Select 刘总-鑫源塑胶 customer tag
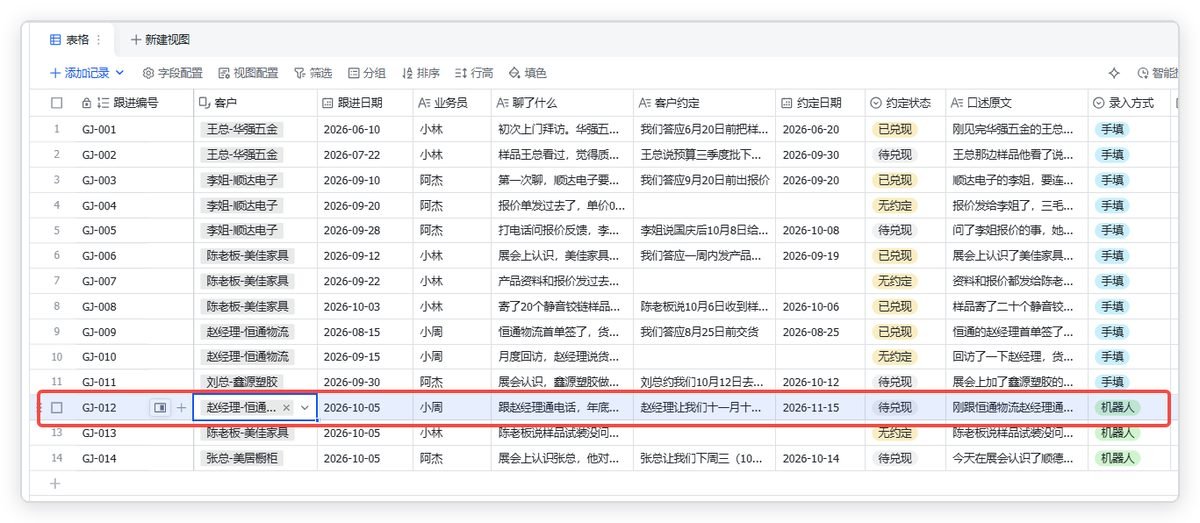Viewport: 1200px width, 523px height. pyautogui.click(x=243, y=382)
